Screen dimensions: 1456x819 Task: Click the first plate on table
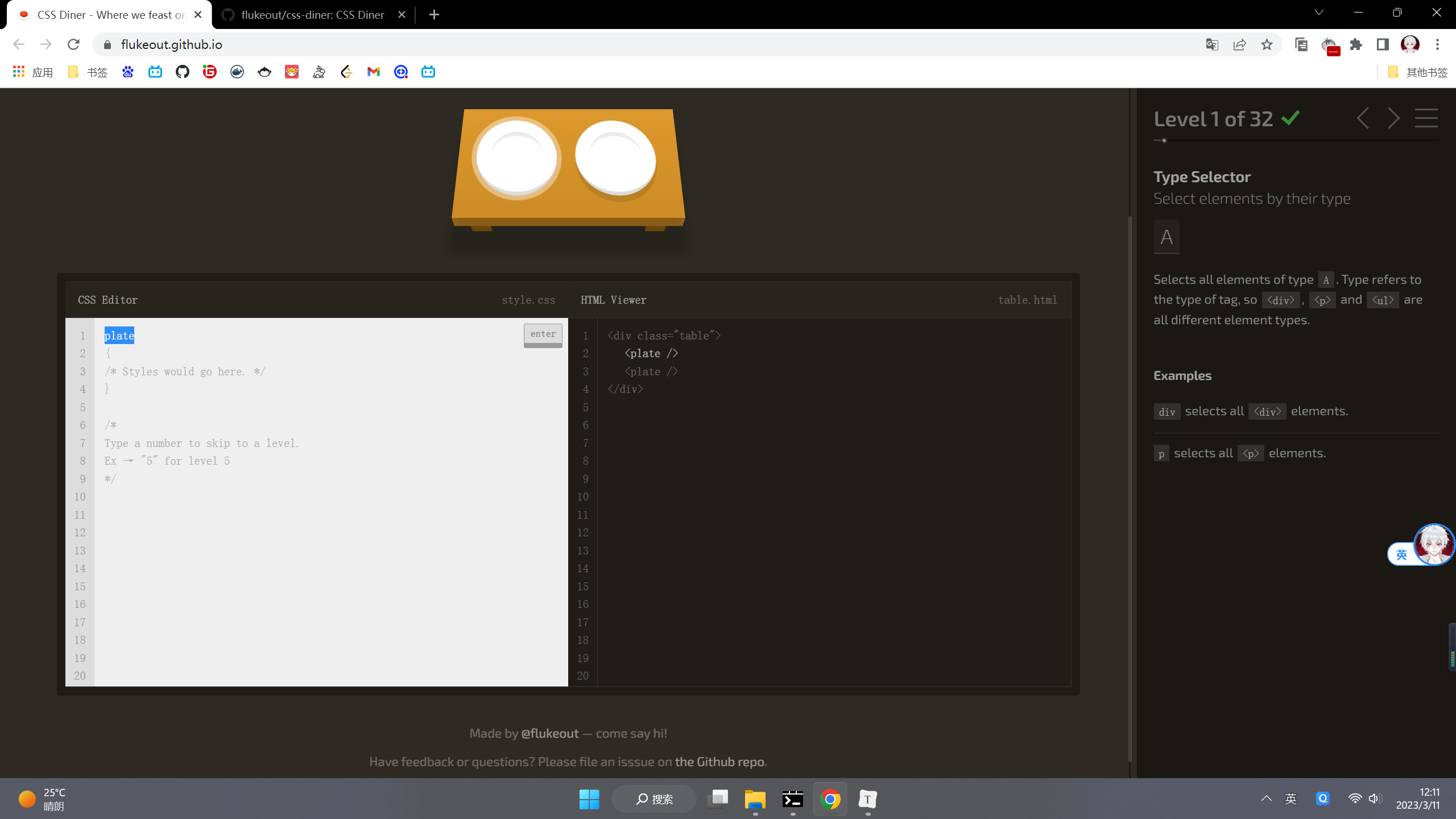[x=516, y=158]
